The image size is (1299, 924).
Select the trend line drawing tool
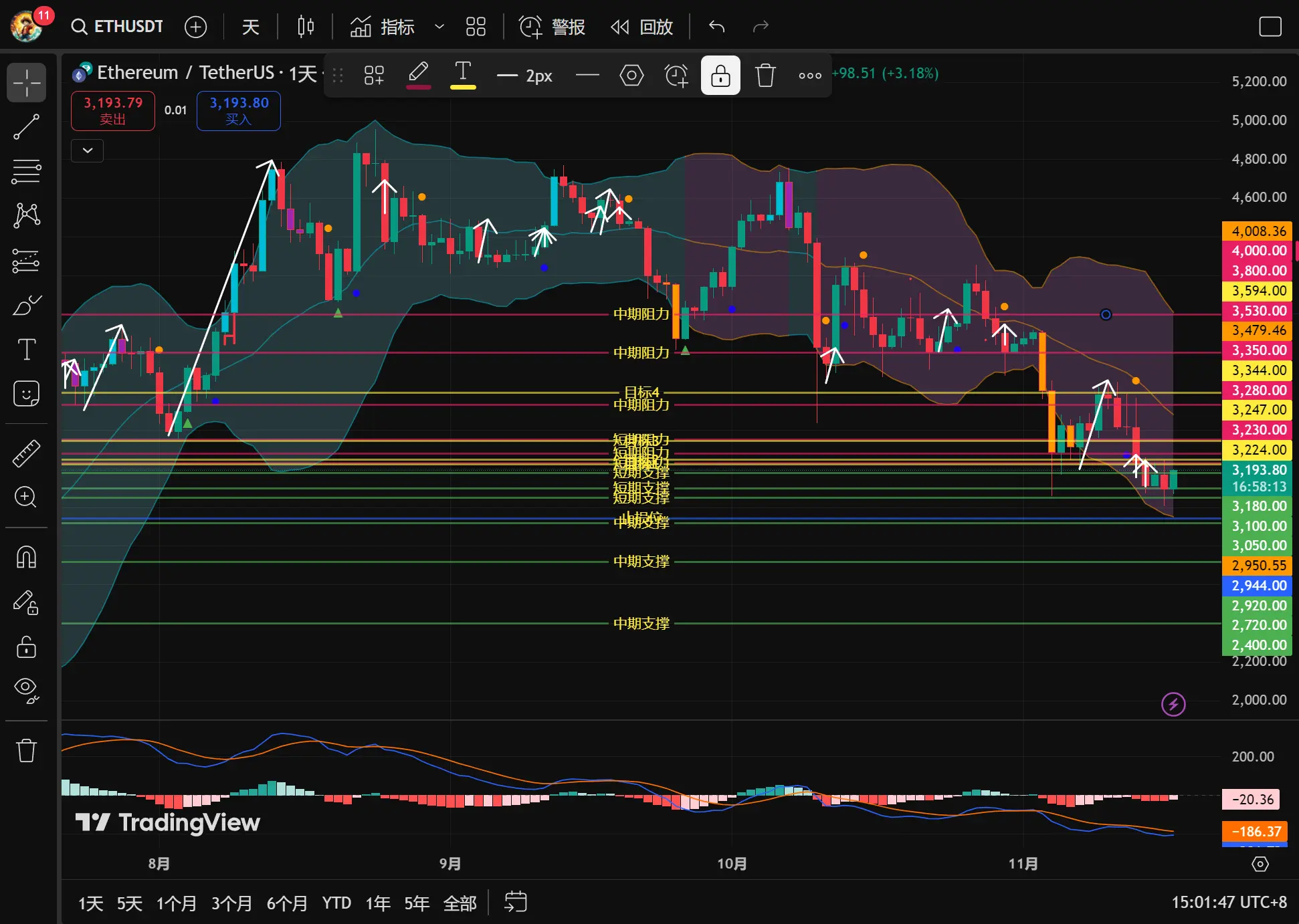tap(26, 127)
